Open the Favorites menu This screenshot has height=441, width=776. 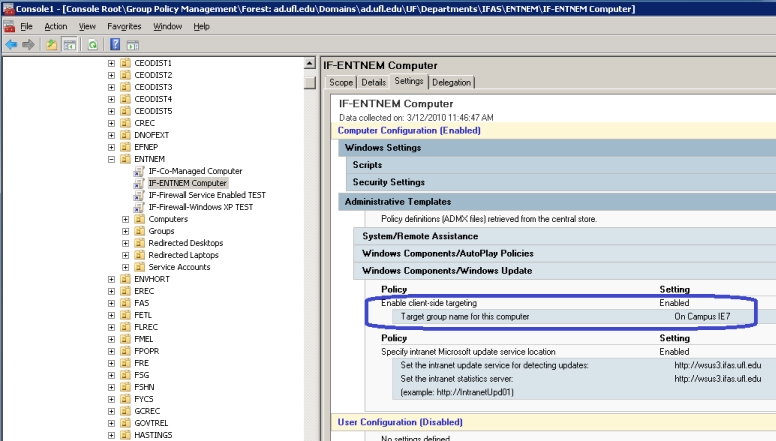pyautogui.click(x=124, y=26)
